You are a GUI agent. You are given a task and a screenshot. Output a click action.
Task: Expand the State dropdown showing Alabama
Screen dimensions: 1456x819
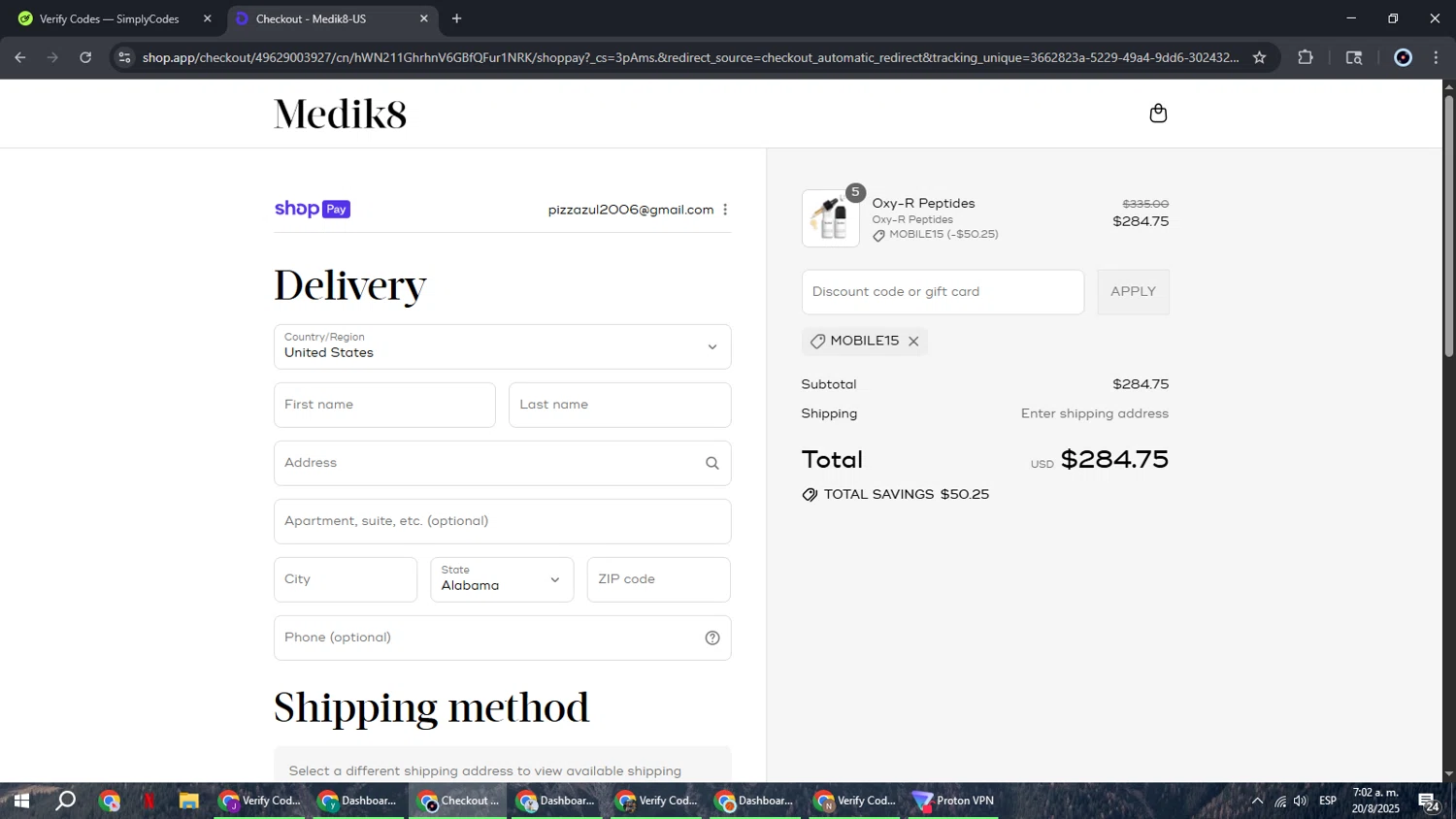coord(502,580)
